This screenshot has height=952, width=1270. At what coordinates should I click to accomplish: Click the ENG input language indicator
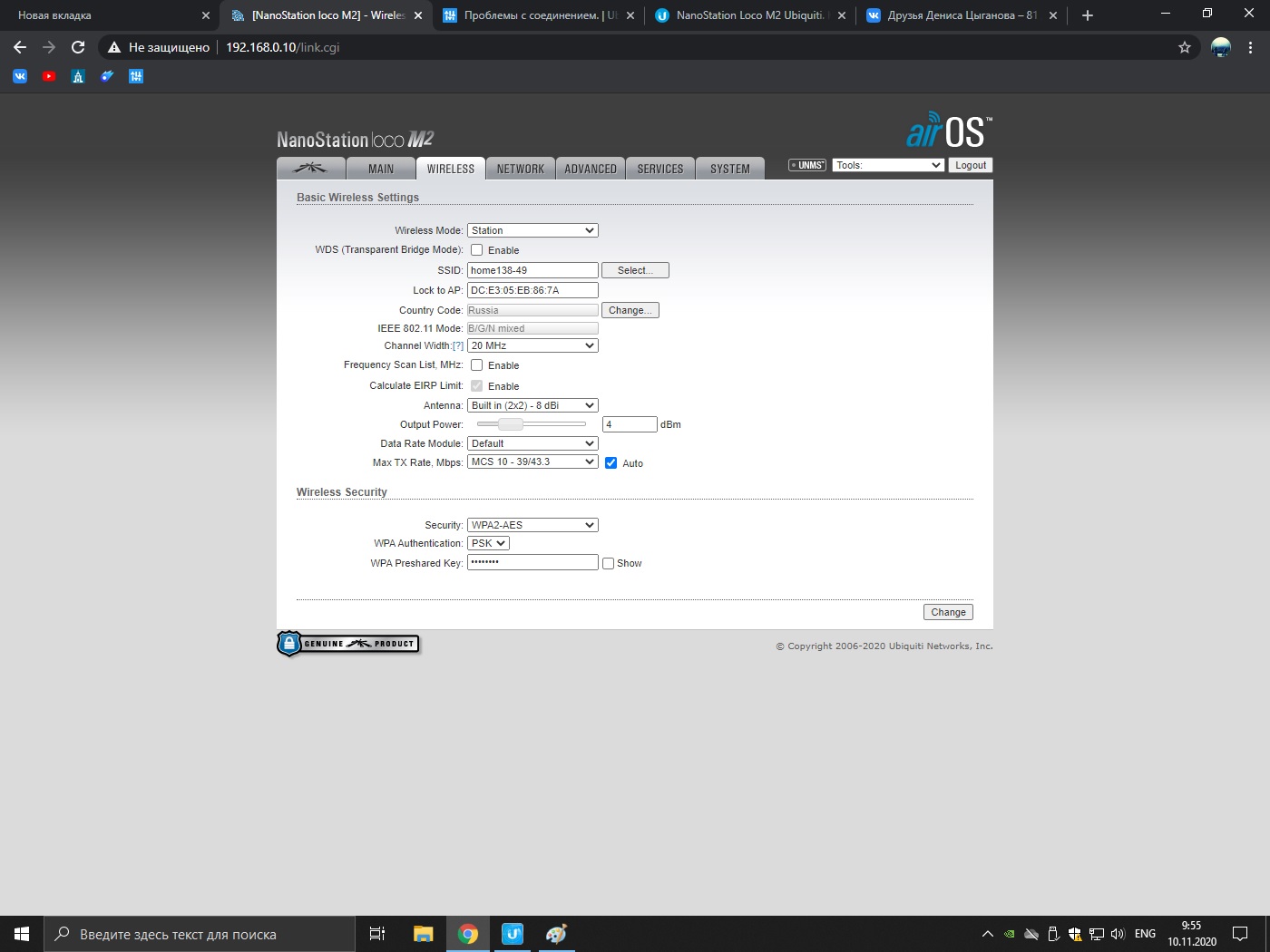1145,934
